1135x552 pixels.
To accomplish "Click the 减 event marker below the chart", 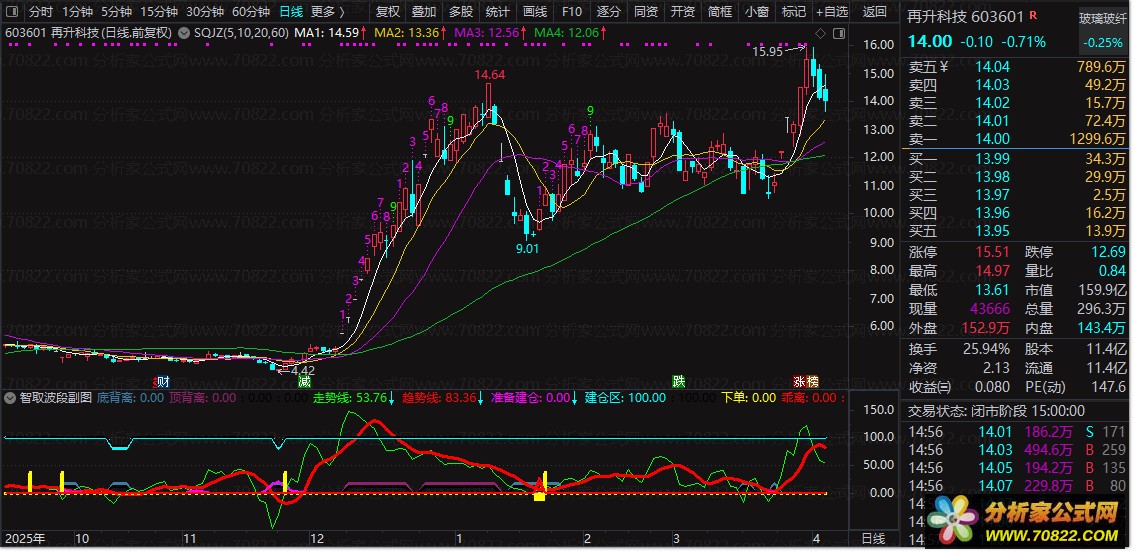I will coord(304,382).
